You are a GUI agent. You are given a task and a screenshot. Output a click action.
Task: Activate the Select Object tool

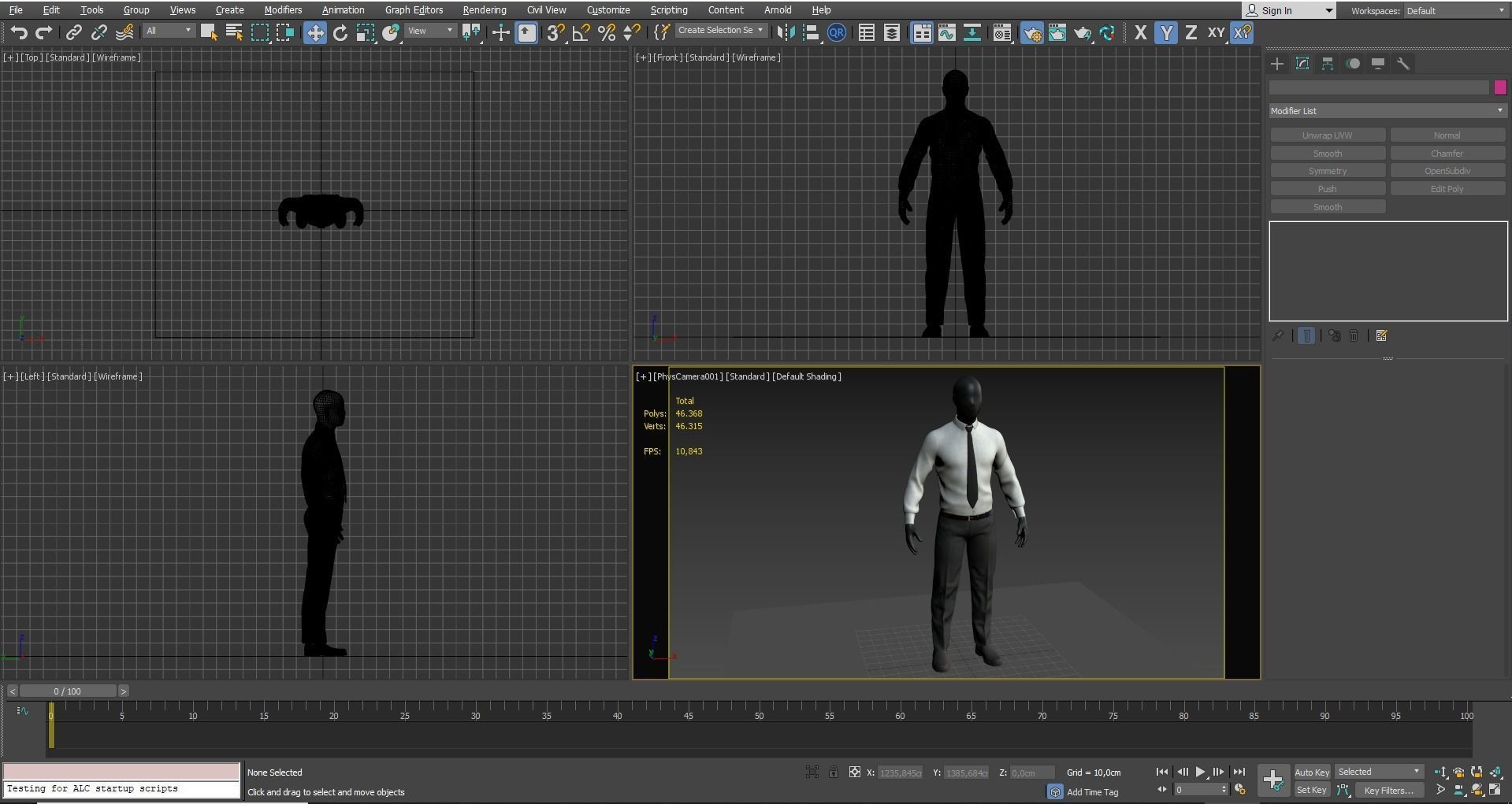click(x=209, y=32)
